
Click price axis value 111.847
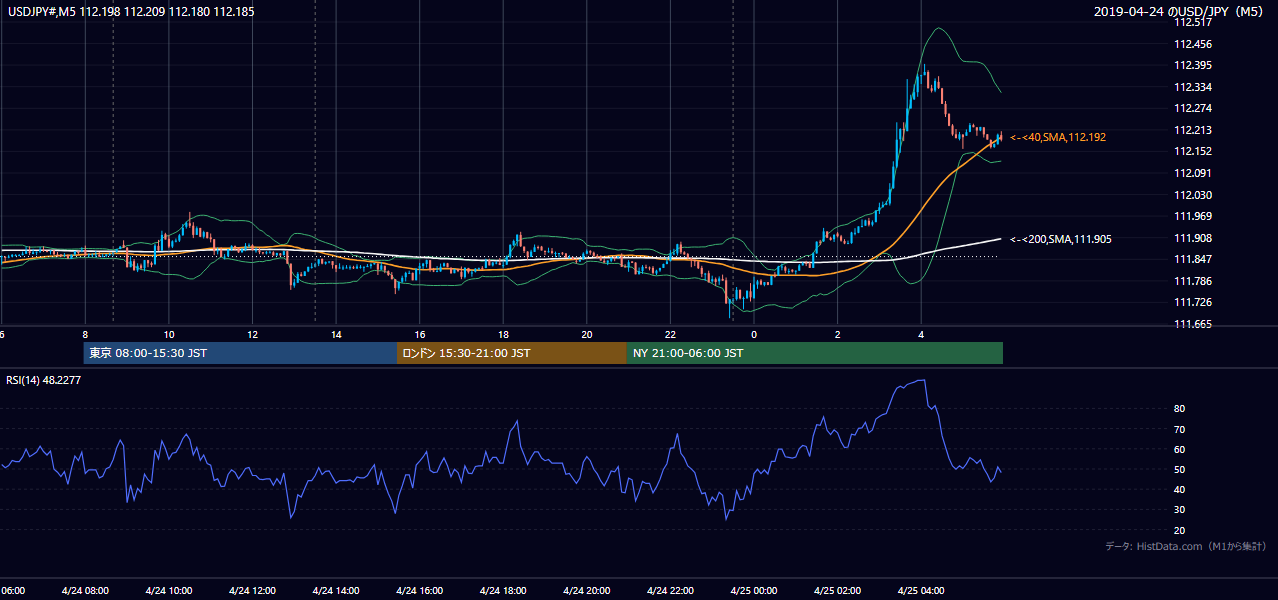pyautogui.click(x=1194, y=259)
